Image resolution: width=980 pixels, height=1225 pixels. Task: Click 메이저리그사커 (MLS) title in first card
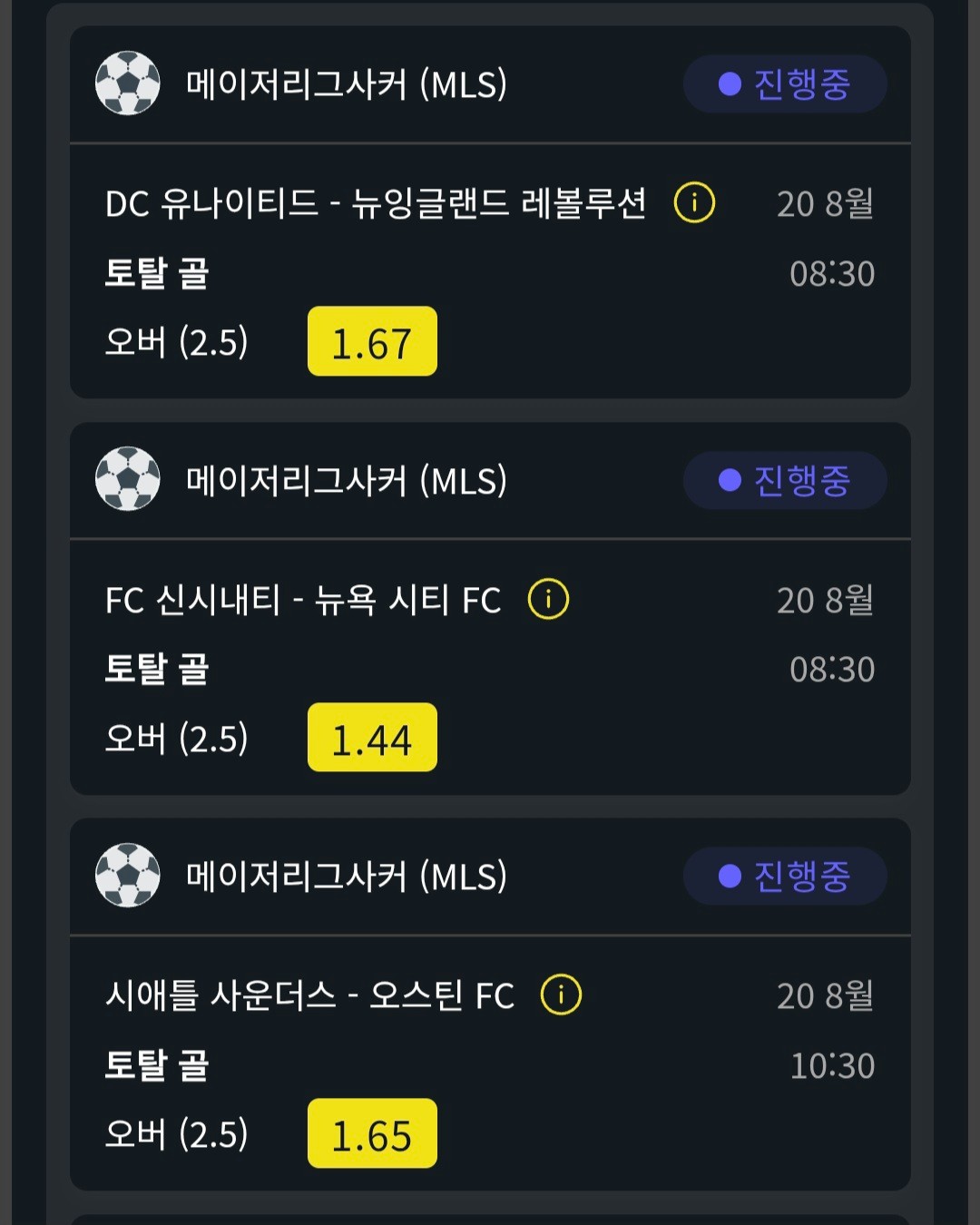point(347,84)
